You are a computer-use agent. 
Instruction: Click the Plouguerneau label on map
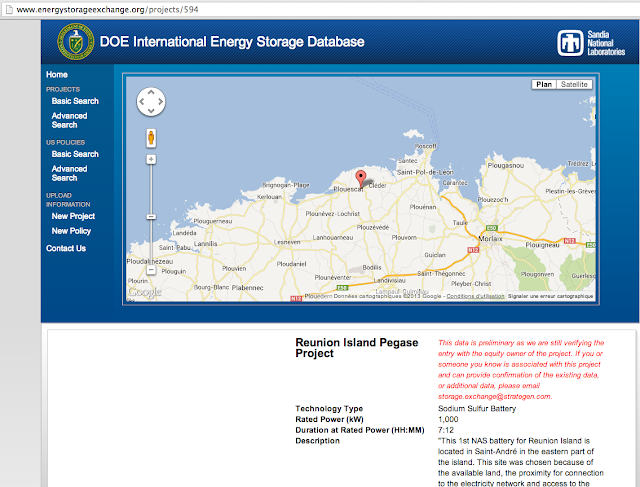[x=213, y=221]
